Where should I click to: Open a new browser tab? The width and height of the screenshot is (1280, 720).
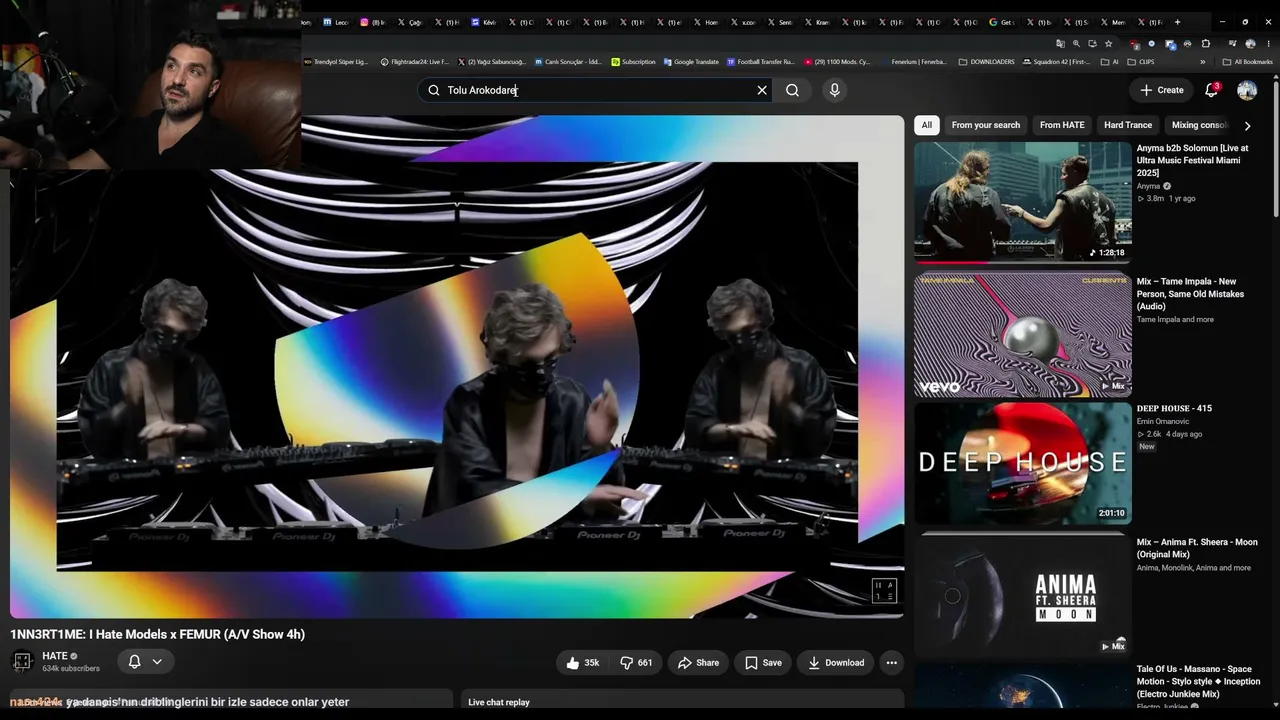coord(1177,22)
